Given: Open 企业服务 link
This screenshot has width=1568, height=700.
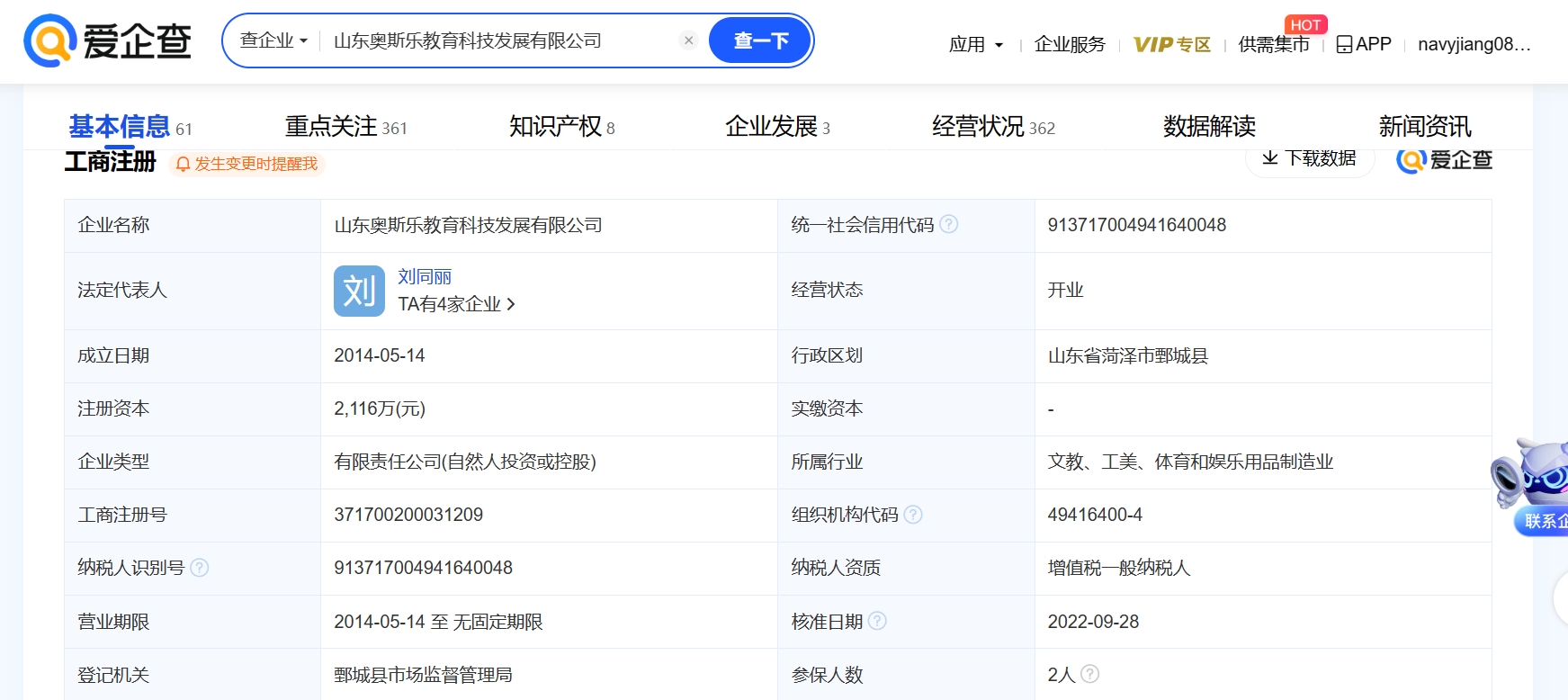Looking at the screenshot, I should (1070, 44).
